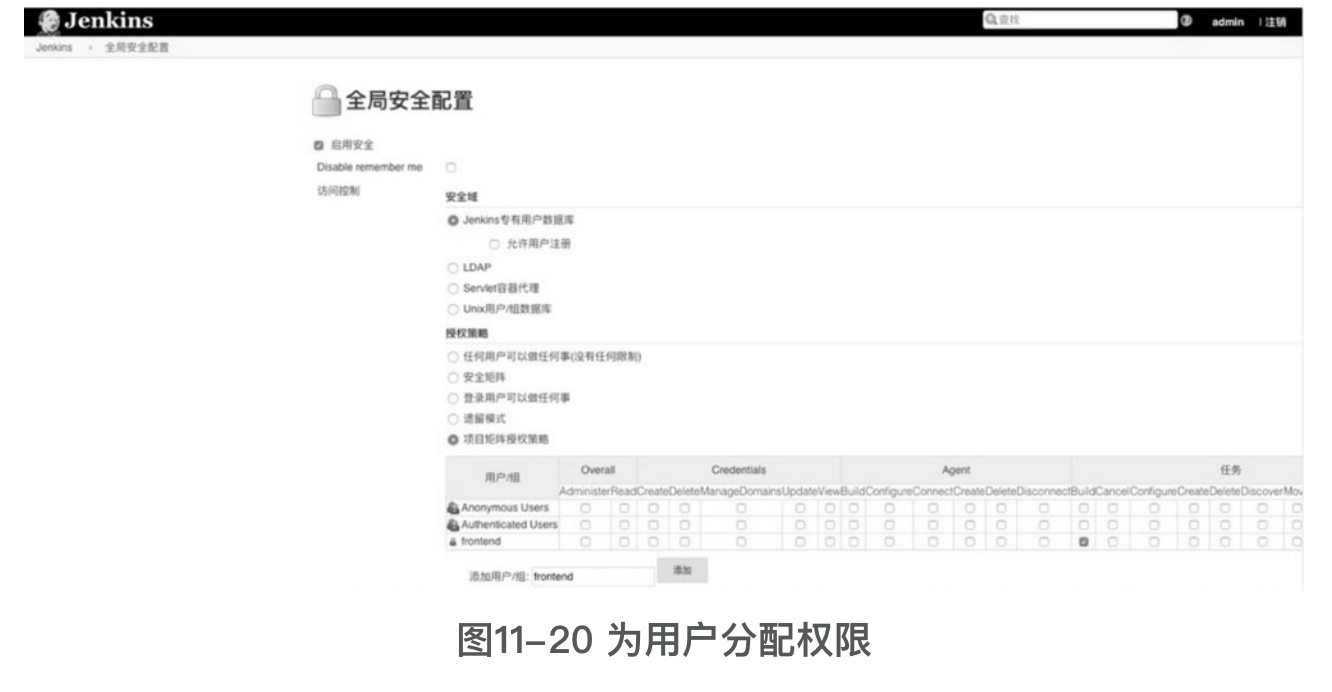Check Agent Configure for frontend row

click(889, 541)
